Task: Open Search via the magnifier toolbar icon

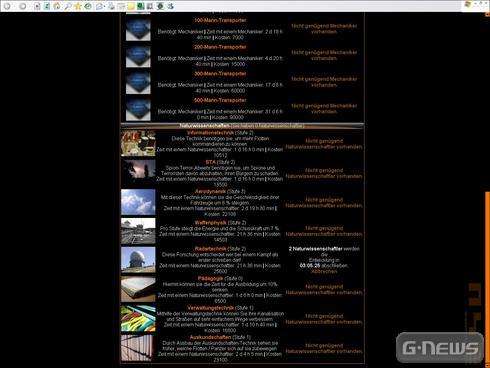Action: pyautogui.click(x=68, y=6)
